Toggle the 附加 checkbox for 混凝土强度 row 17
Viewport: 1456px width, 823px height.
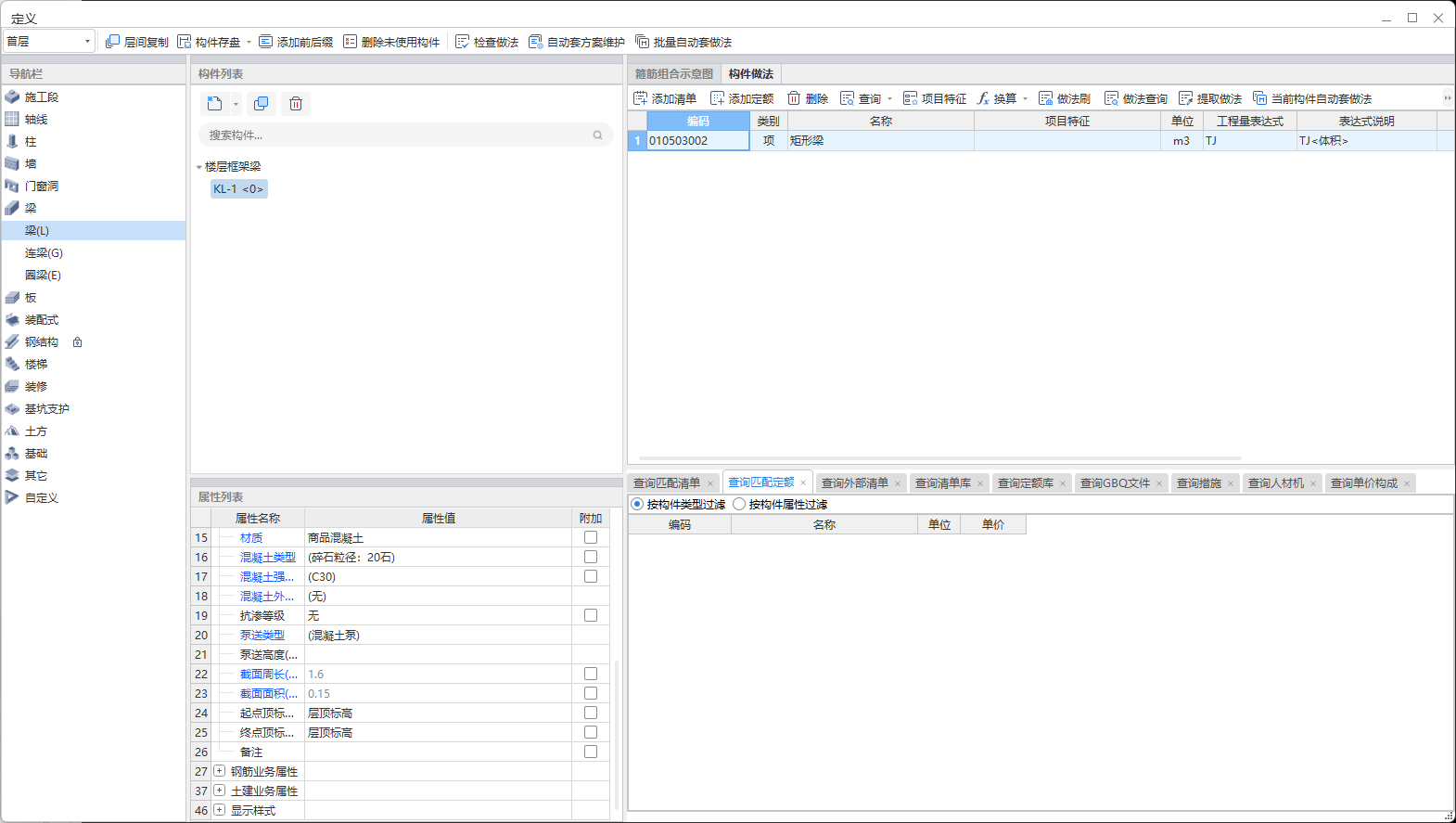click(x=591, y=576)
